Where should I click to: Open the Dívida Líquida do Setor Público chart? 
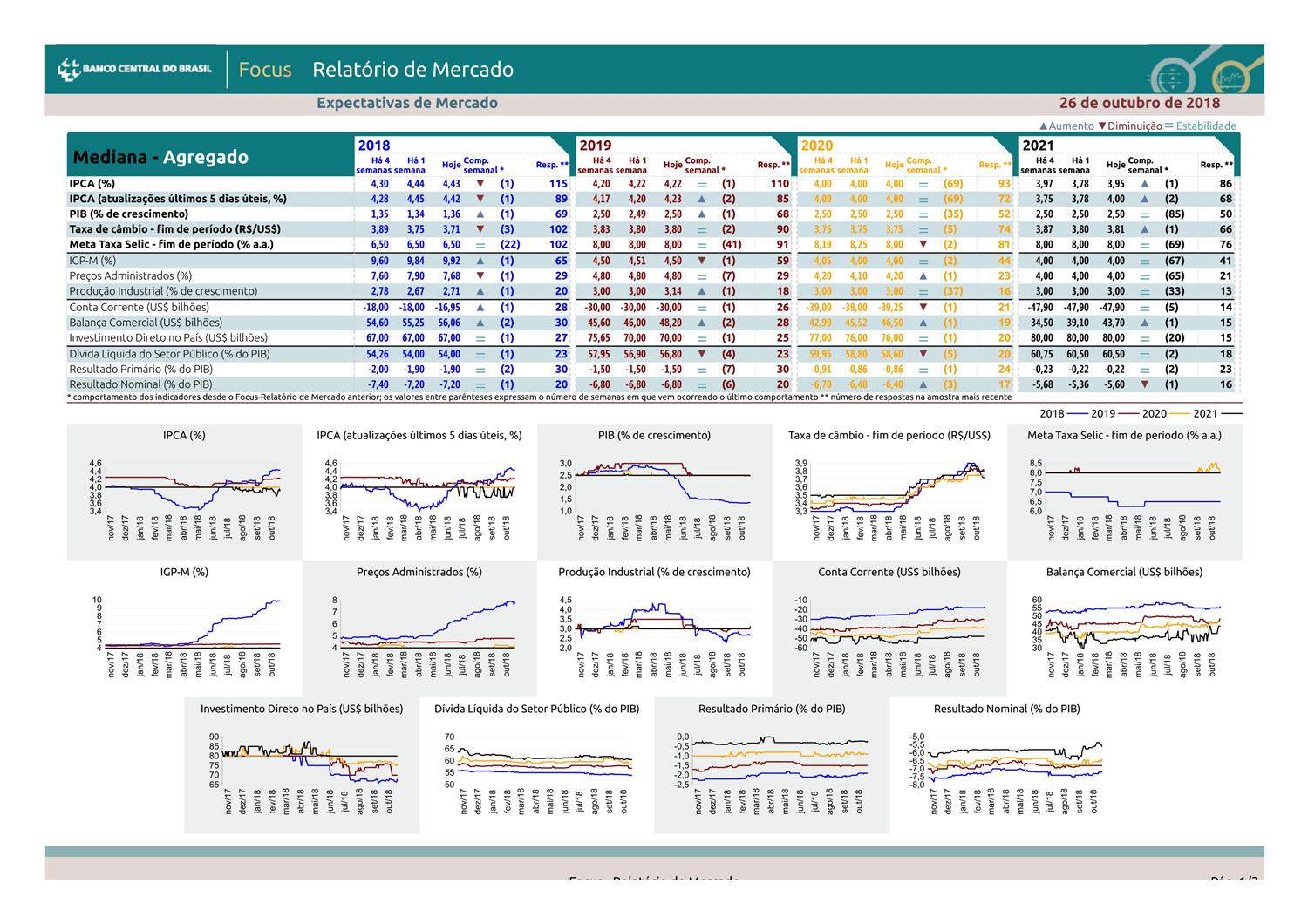tap(537, 764)
